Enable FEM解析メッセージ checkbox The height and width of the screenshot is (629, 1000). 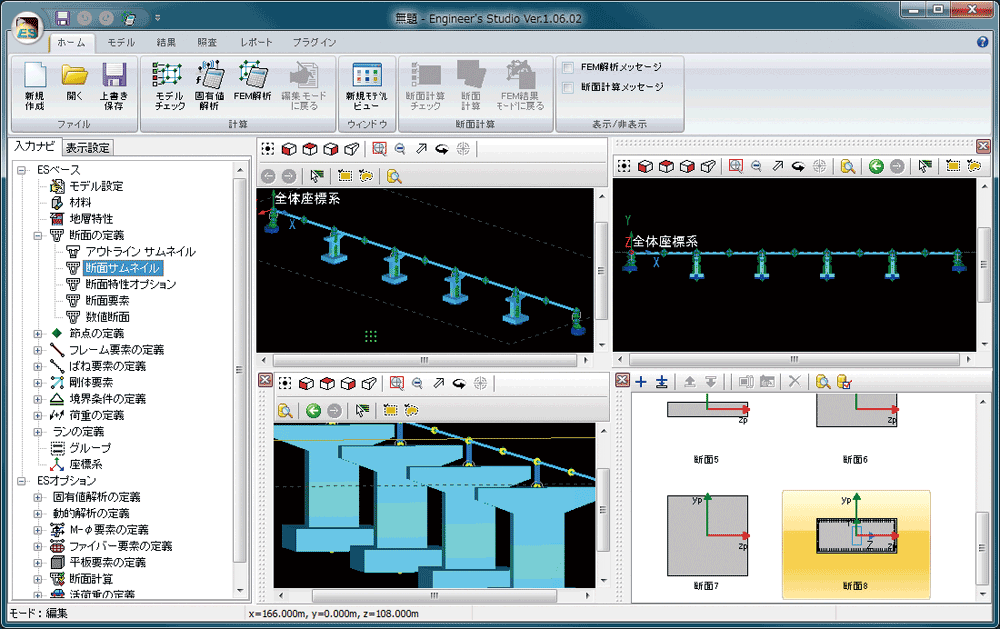(x=568, y=67)
